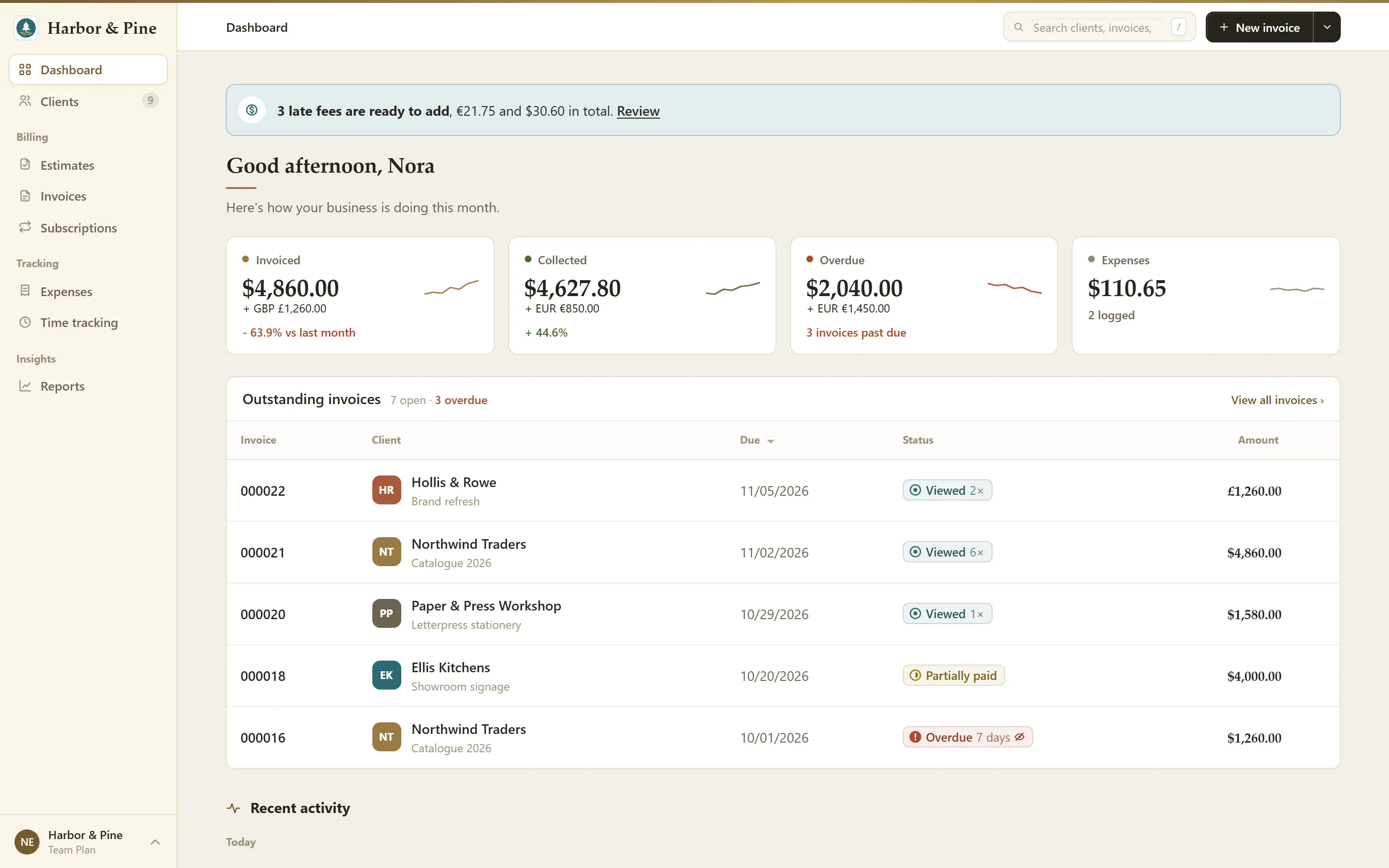Click the NT avatar on invoice 000021
This screenshot has width=1389, height=868.
click(x=386, y=552)
